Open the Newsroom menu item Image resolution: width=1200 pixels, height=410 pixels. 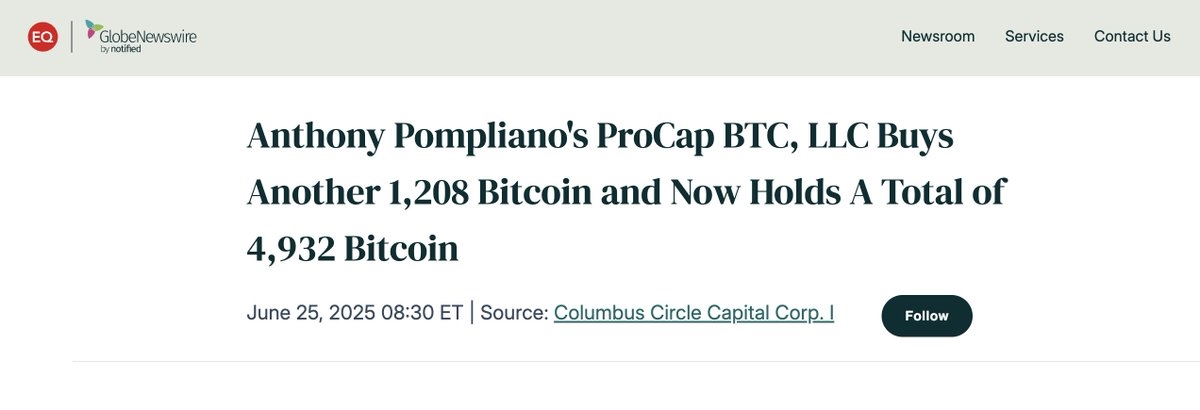[x=937, y=36]
